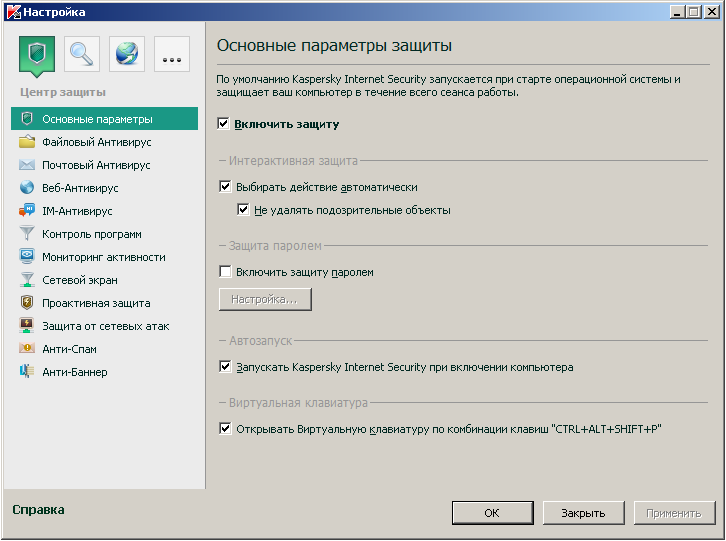Select Основные параметры in sidebar
The height and width of the screenshot is (541, 726).
105,119
